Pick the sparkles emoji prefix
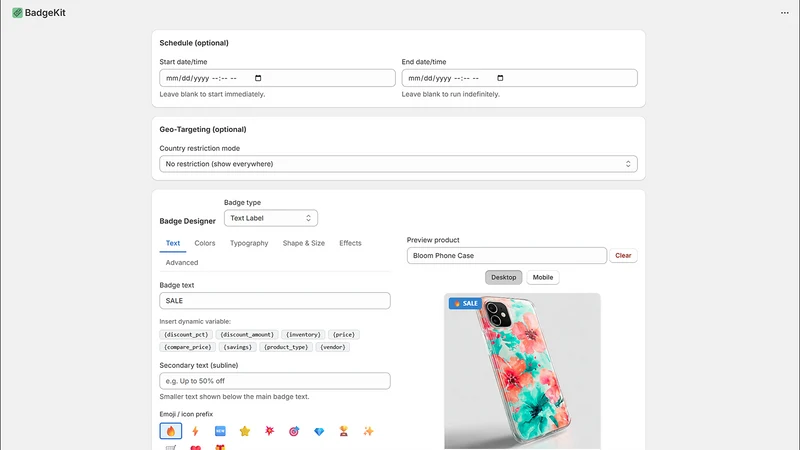The height and width of the screenshot is (450, 800). (x=368, y=431)
